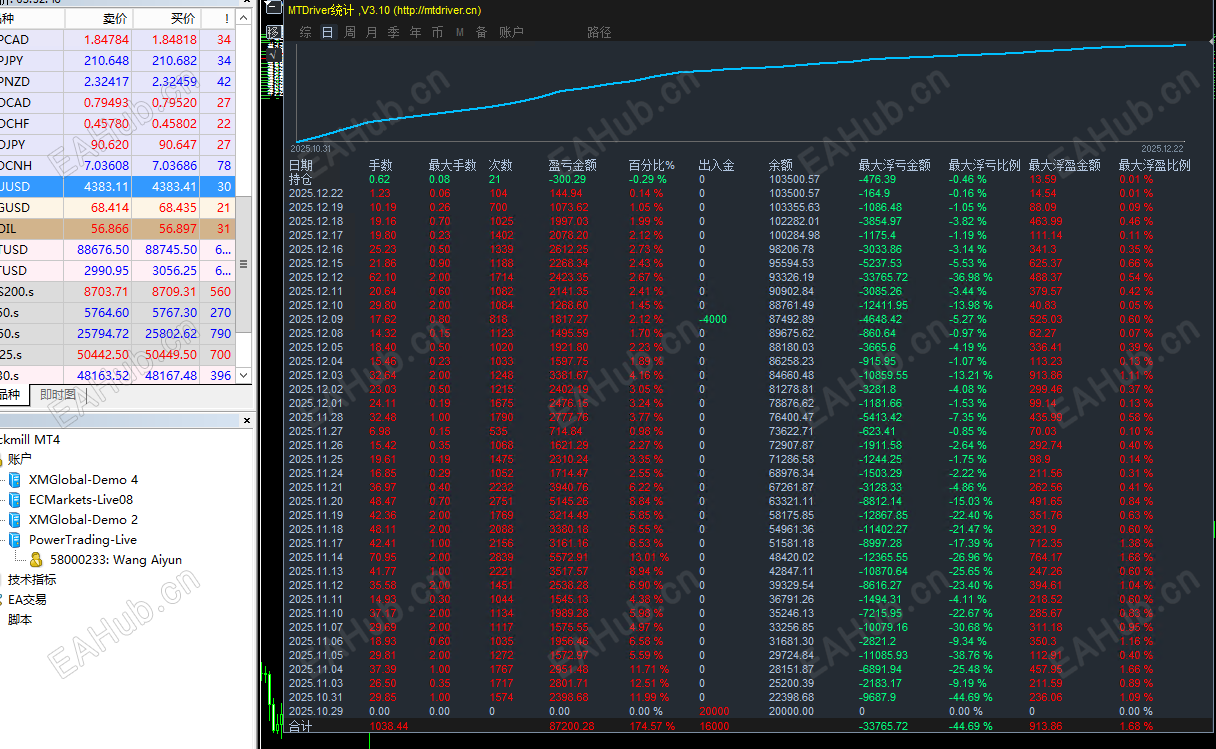
Task: Click the PowerTrading-Live server icon
Action: pyautogui.click(x=15, y=540)
